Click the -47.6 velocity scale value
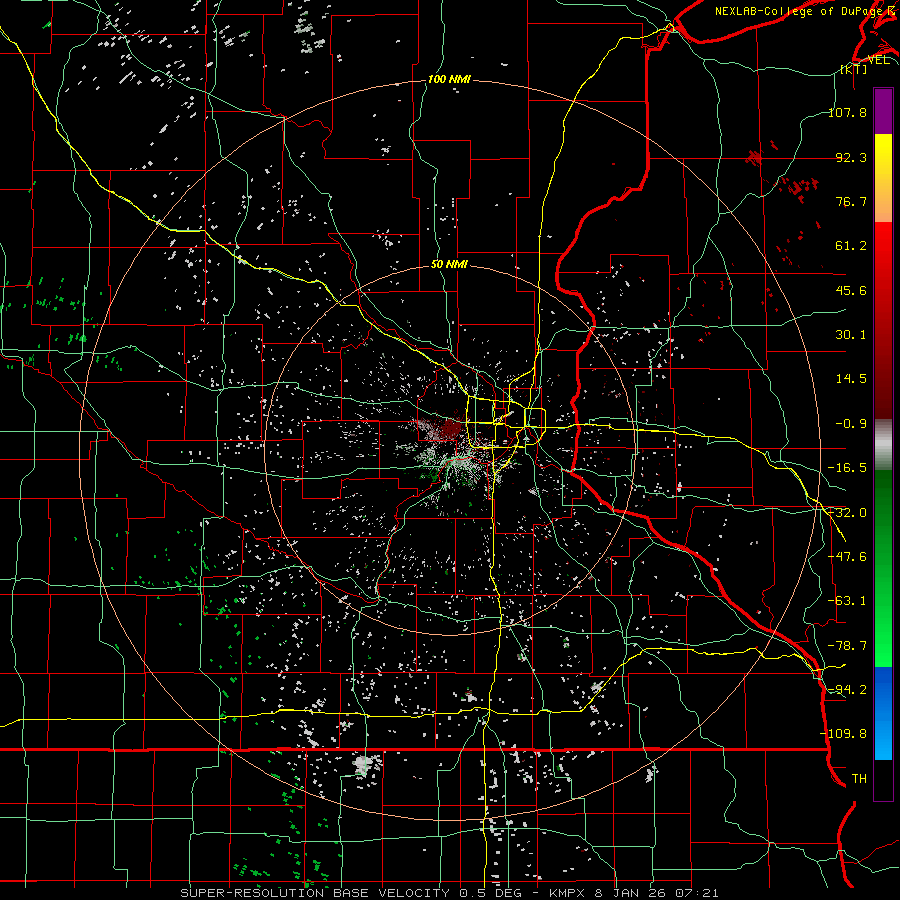 pyautogui.click(x=848, y=557)
